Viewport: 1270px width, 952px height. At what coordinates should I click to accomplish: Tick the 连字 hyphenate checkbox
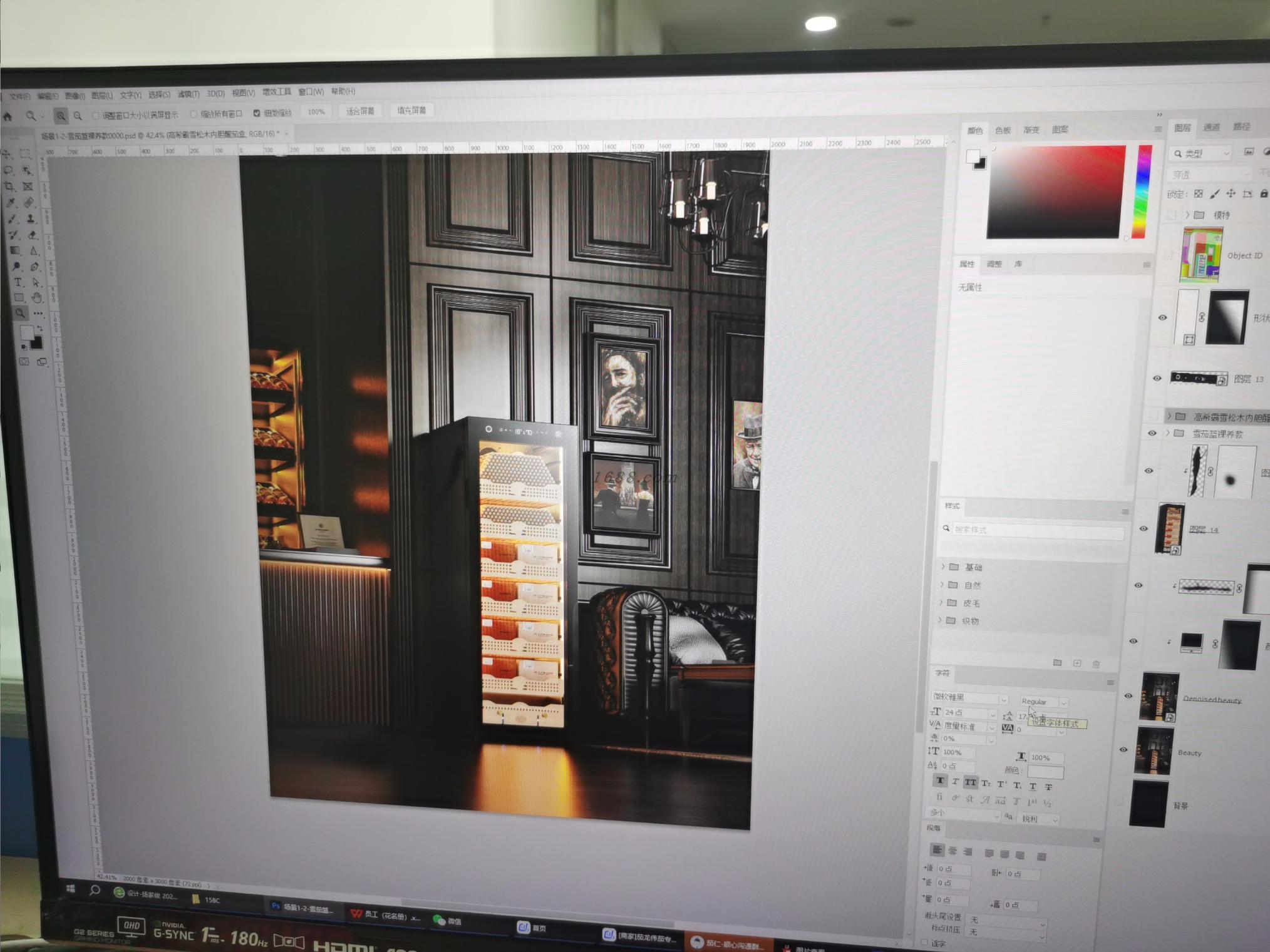tap(925, 942)
